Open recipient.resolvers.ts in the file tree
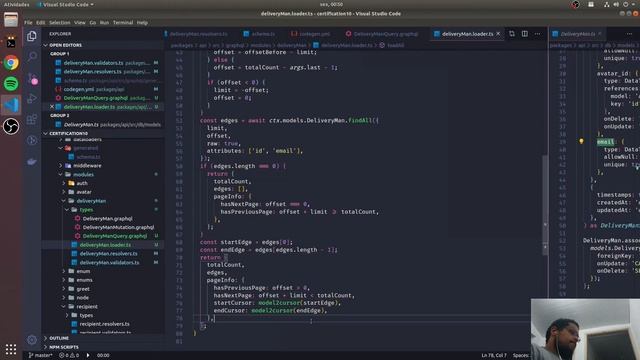The image size is (640, 360). (104, 324)
